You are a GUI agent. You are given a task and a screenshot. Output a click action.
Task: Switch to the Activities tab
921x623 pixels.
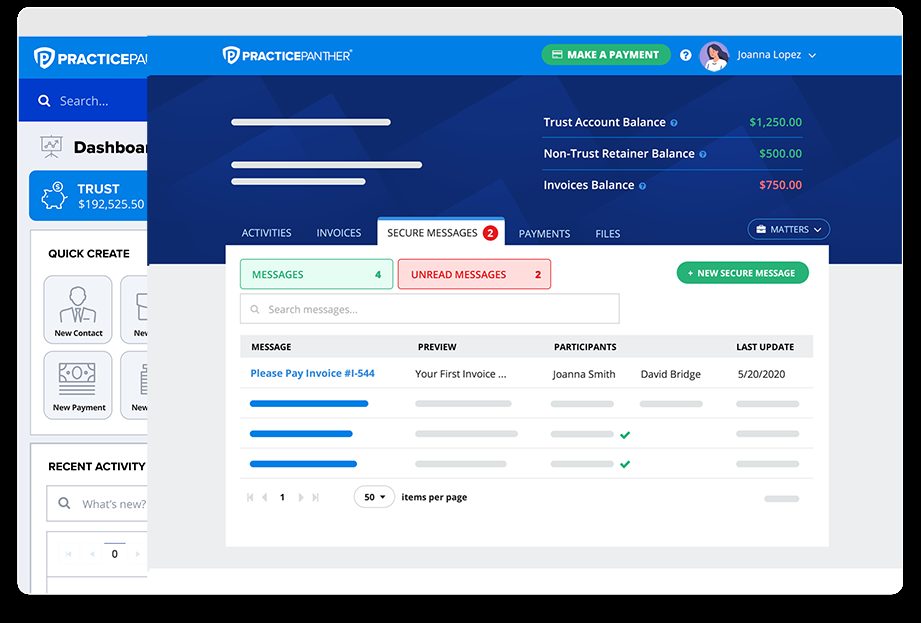click(266, 233)
